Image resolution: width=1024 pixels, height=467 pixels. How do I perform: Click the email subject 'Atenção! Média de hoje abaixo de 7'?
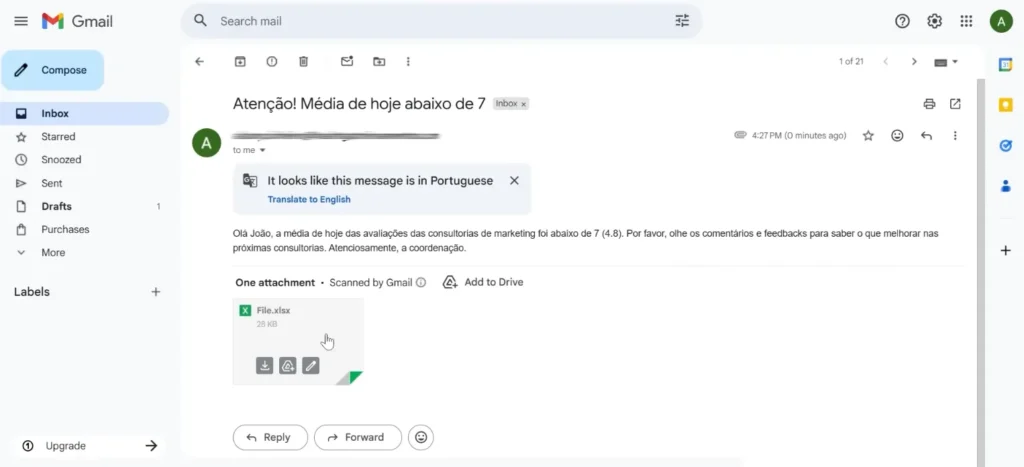pos(359,104)
